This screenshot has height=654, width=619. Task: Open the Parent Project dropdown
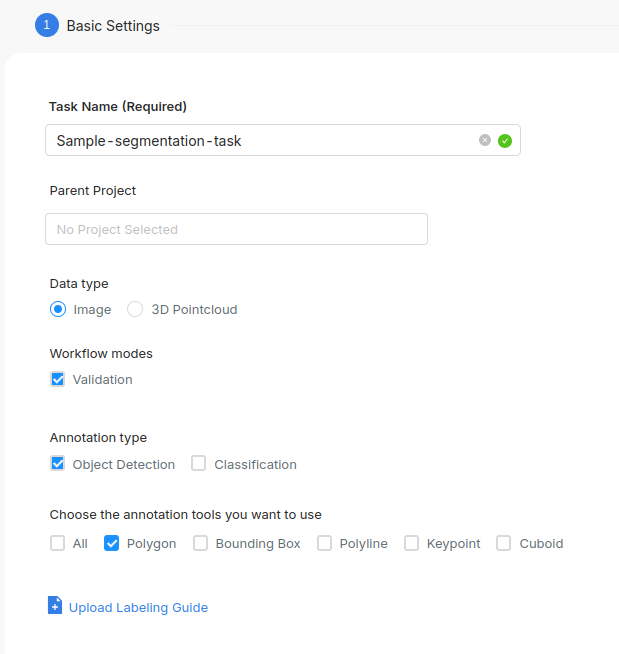(x=236, y=229)
